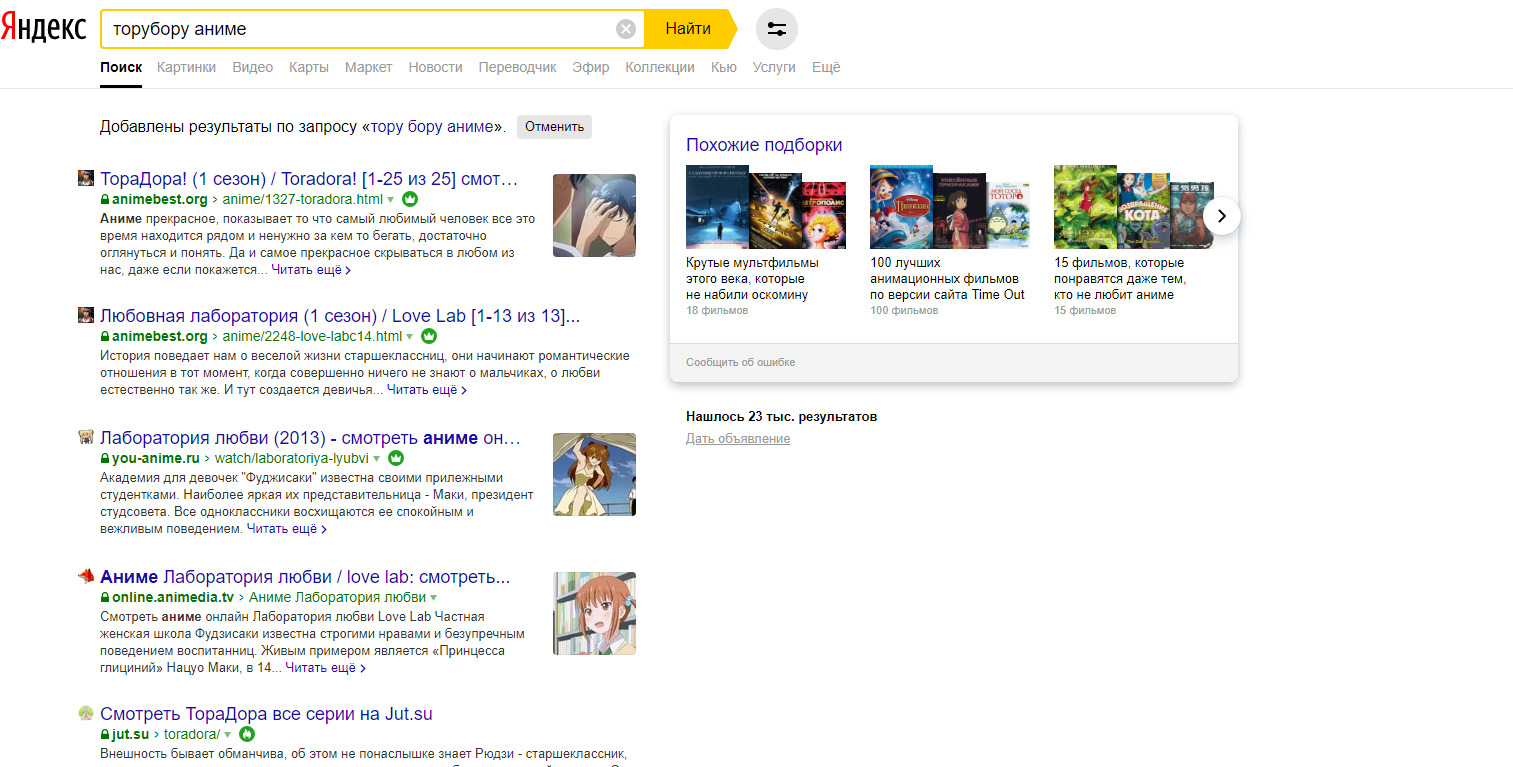Click green crown badge next to animebest.org toradora
The image size is (1513, 767).
(x=410, y=199)
